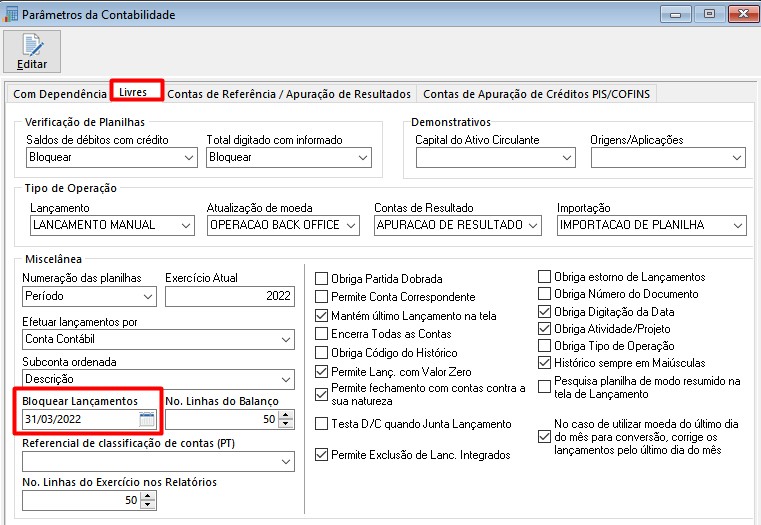
Task: Switch to Com Dependência tab
Action: click(59, 94)
